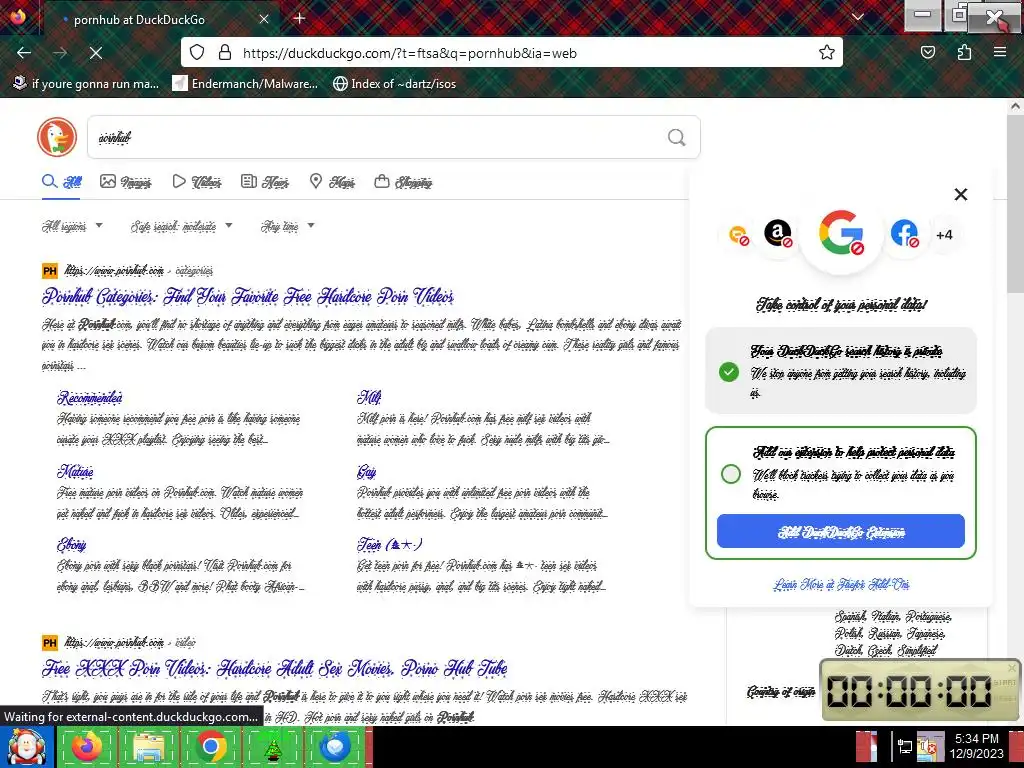Viewport: 1024px width, 768px height.
Task: Switch to the Videos search tab
Action: tap(197, 182)
